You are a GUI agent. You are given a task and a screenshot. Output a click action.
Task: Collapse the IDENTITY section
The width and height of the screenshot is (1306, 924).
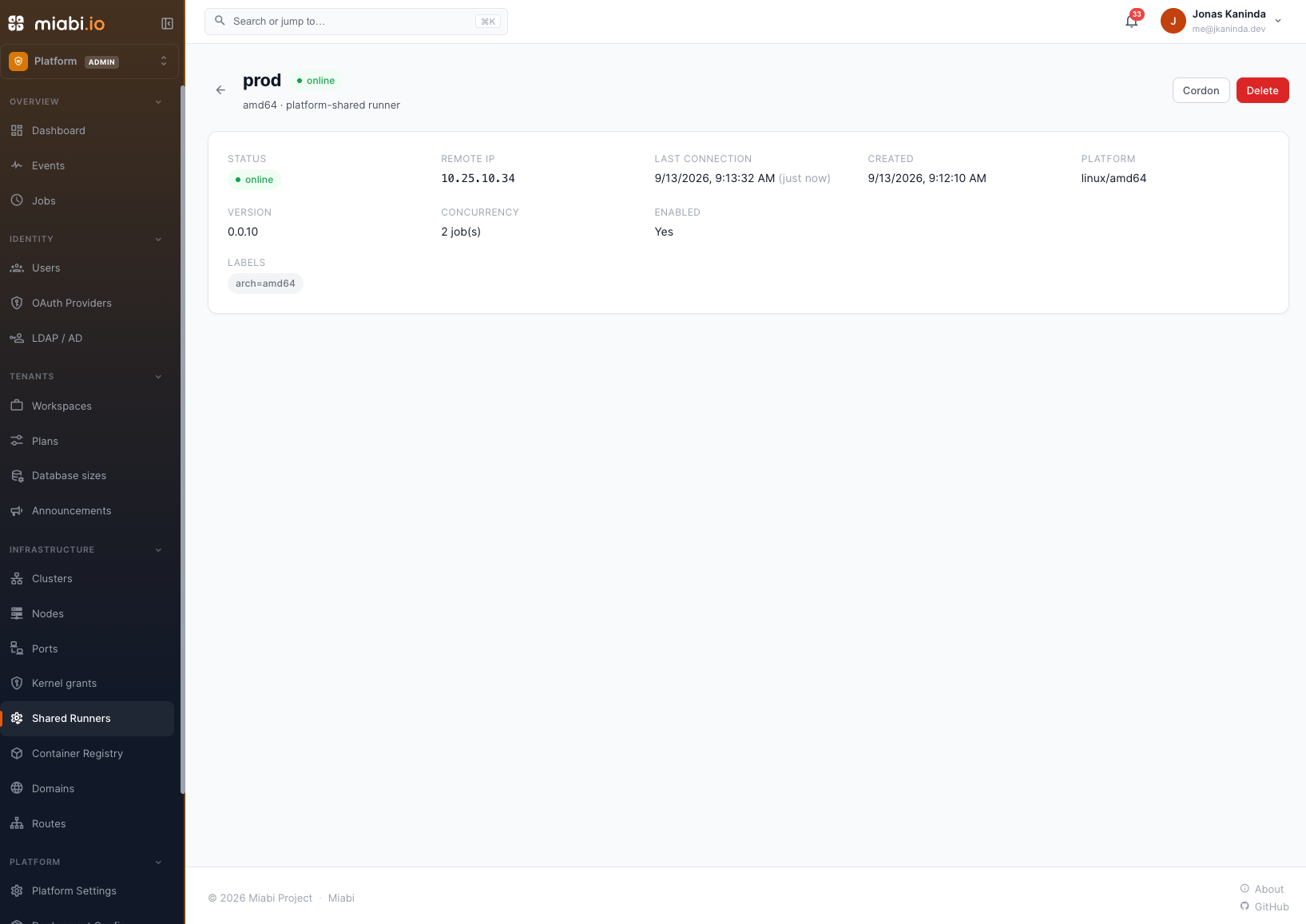point(158,239)
